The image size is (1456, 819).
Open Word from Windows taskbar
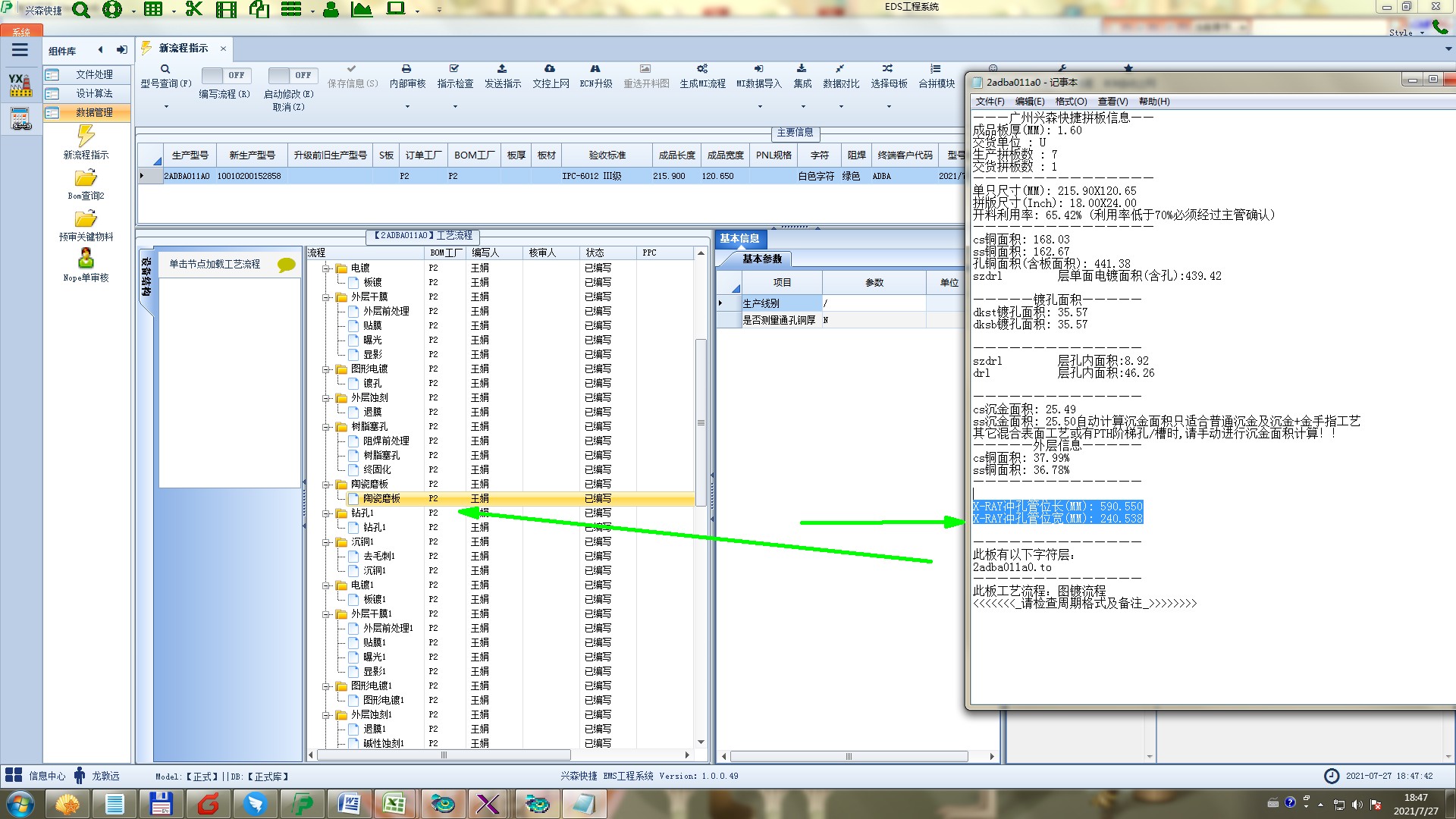(349, 804)
